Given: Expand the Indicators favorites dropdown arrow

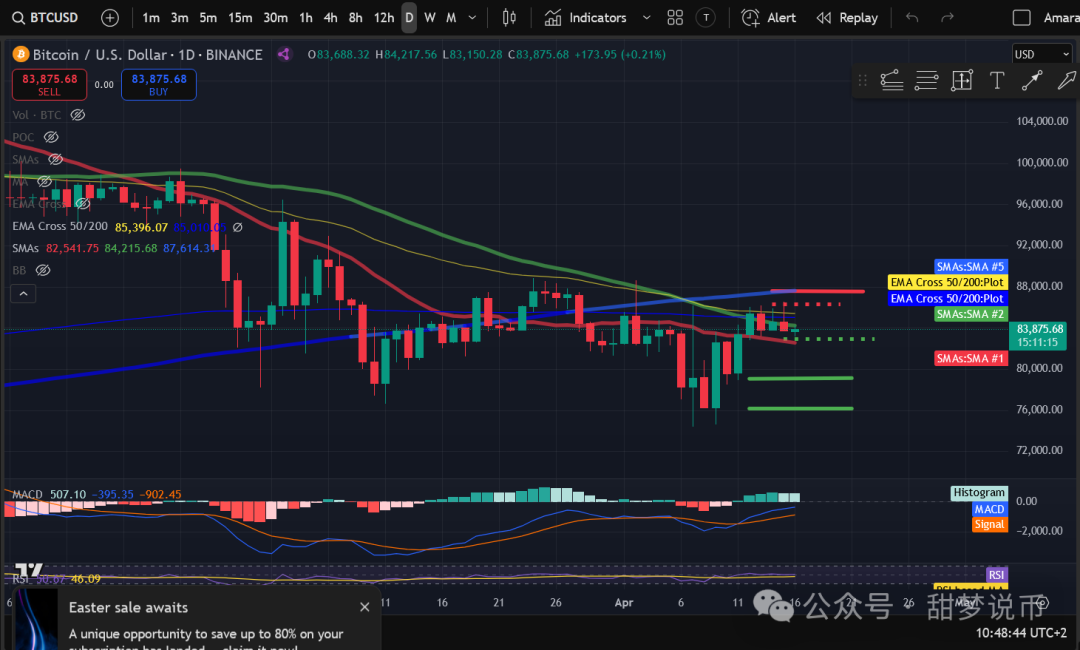Looking at the screenshot, I should point(646,18).
